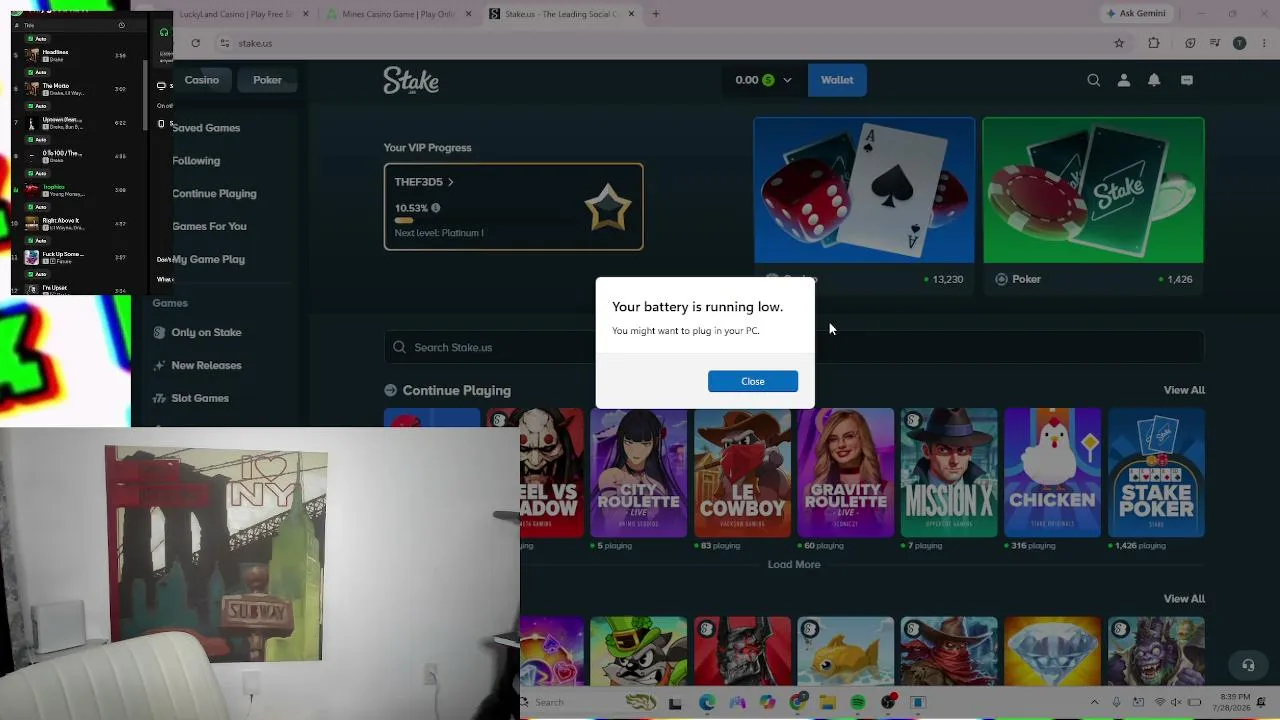Click the lower View All link
The height and width of the screenshot is (720, 1280).
[x=1184, y=599]
